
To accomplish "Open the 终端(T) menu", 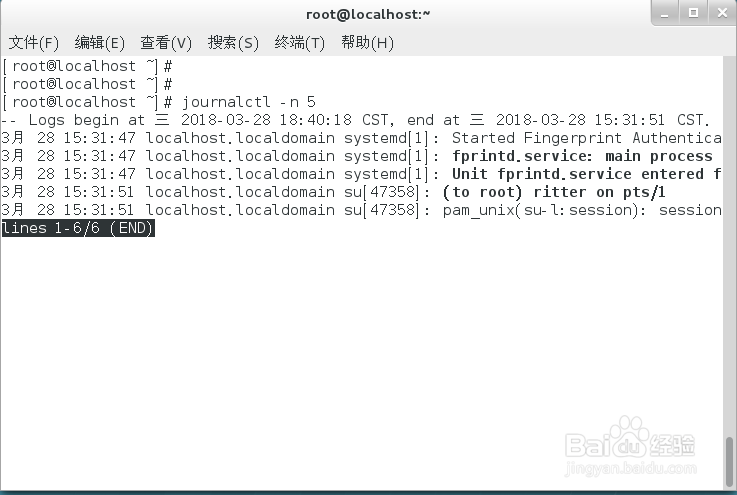I will 299,43.
